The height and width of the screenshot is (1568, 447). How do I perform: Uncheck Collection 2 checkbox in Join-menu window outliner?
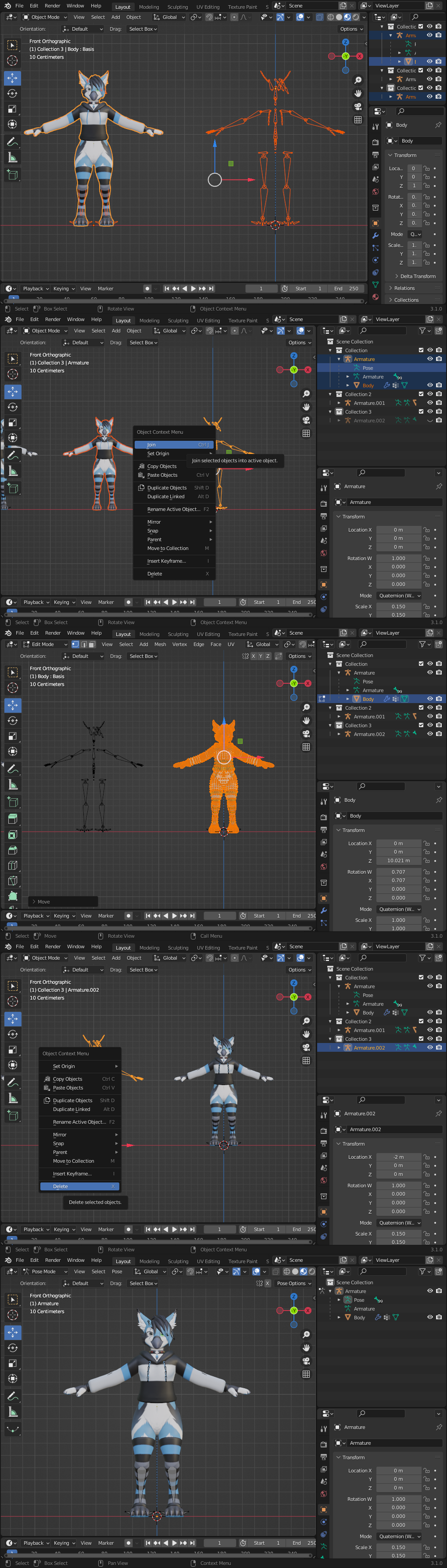pyautogui.click(x=421, y=394)
